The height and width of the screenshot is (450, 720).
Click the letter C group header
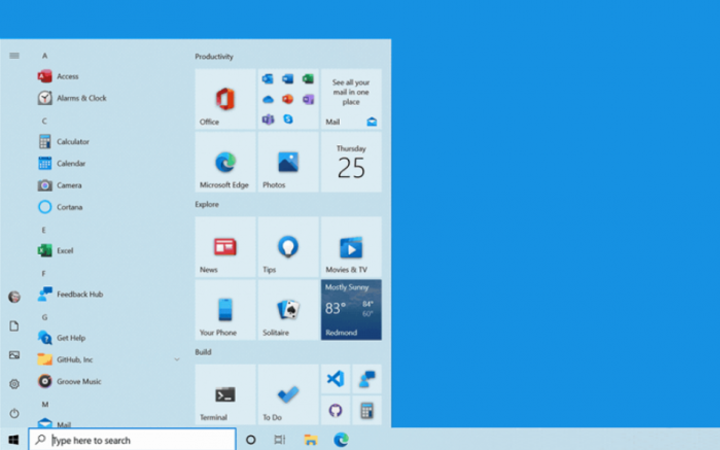pyautogui.click(x=45, y=121)
